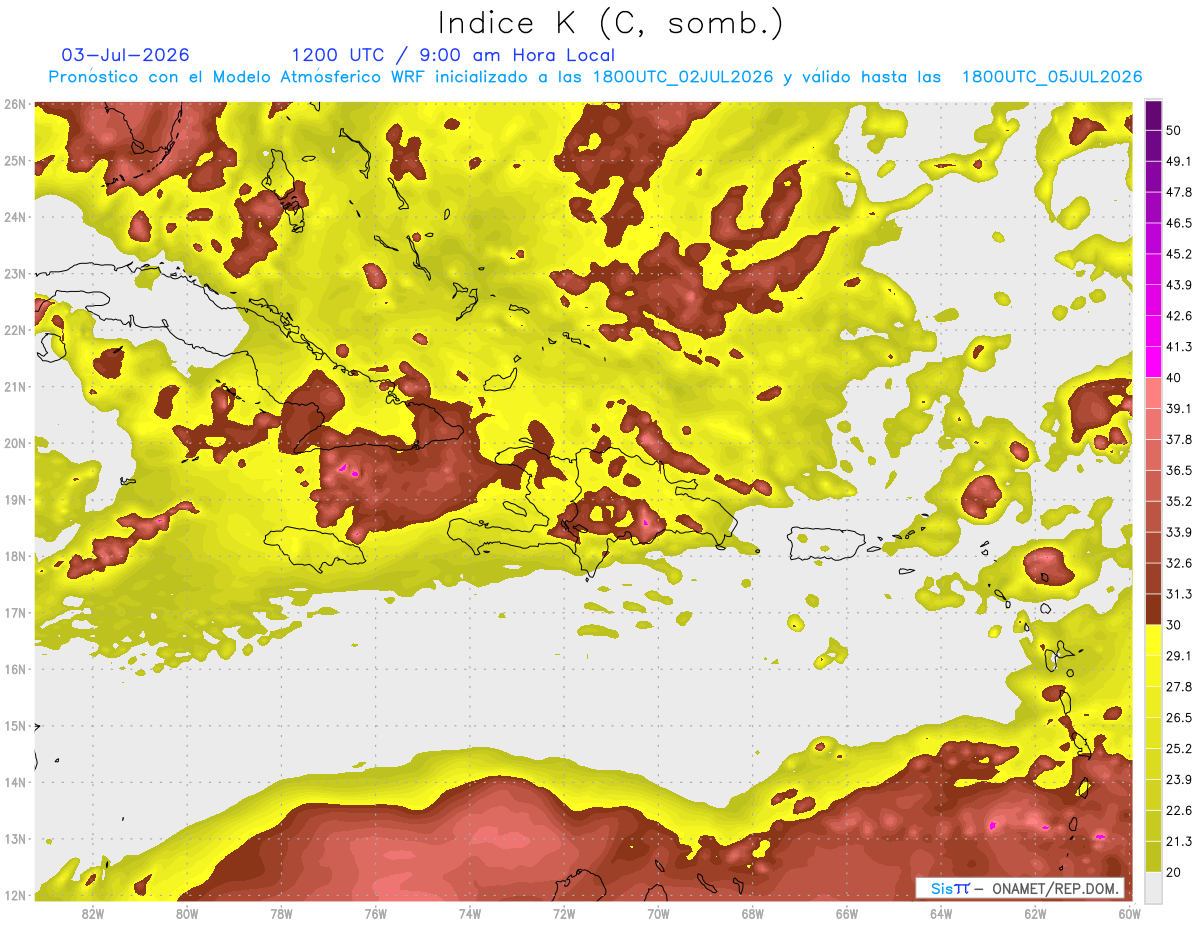
Task: Click the colorbar value 32.6
Action: [x=1178, y=563]
